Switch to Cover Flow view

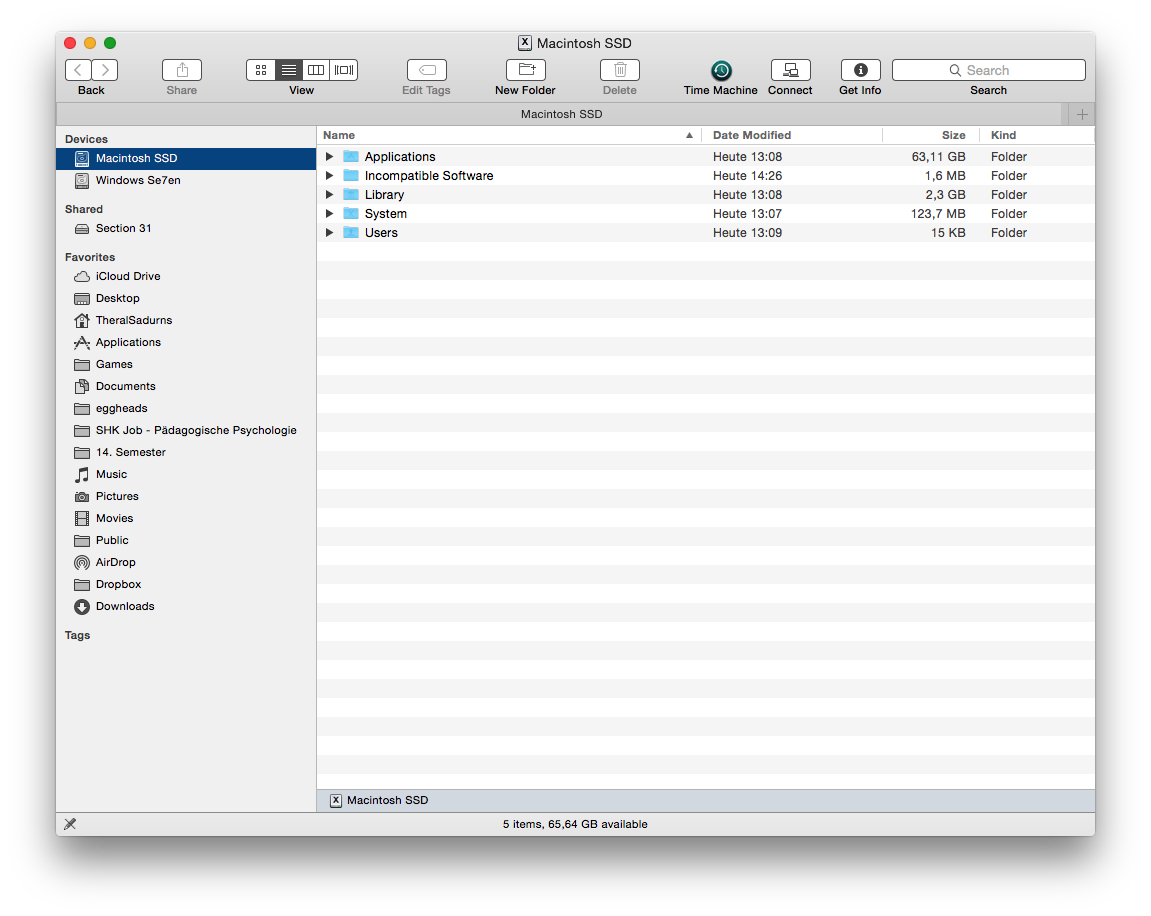click(x=344, y=70)
